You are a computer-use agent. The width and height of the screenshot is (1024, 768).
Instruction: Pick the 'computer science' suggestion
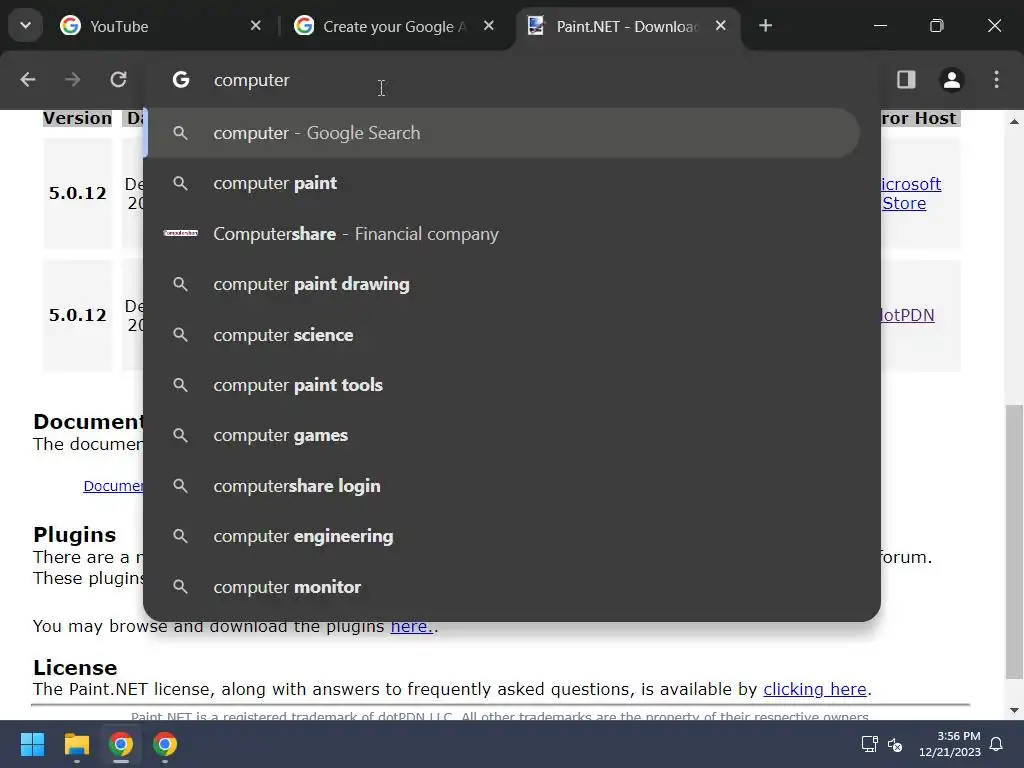[x=504, y=335]
